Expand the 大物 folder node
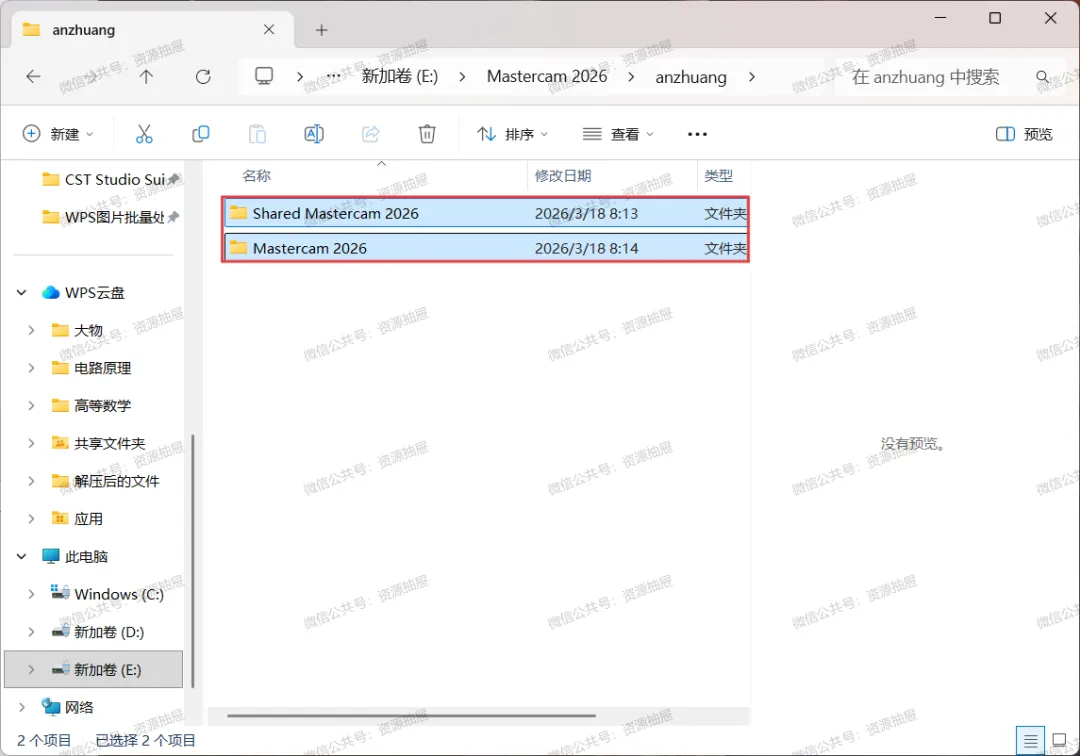The width and height of the screenshot is (1080, 756). [31, 330]
